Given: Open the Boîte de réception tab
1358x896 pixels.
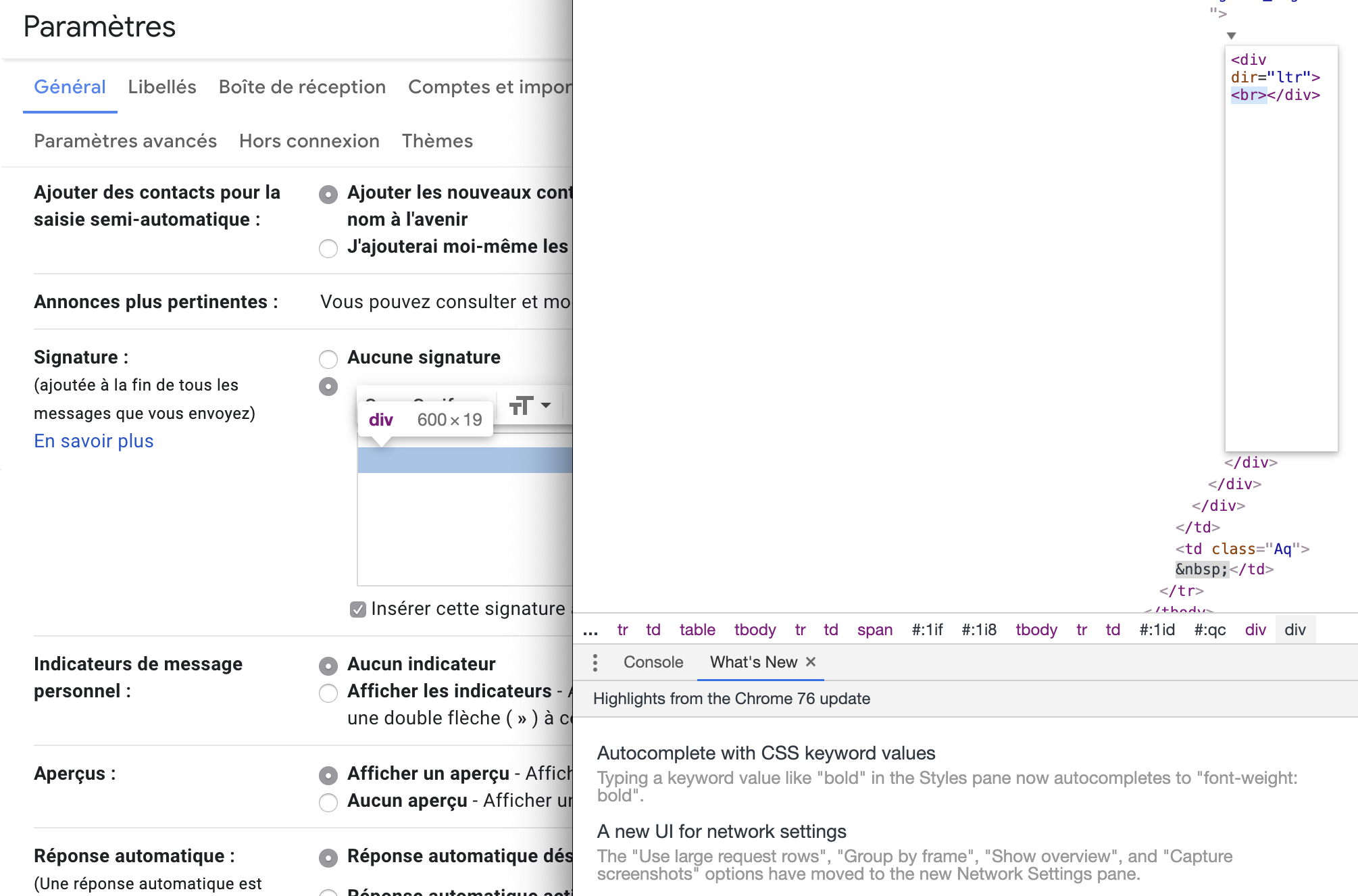Looking at the screenshot, I should [302, 87].
